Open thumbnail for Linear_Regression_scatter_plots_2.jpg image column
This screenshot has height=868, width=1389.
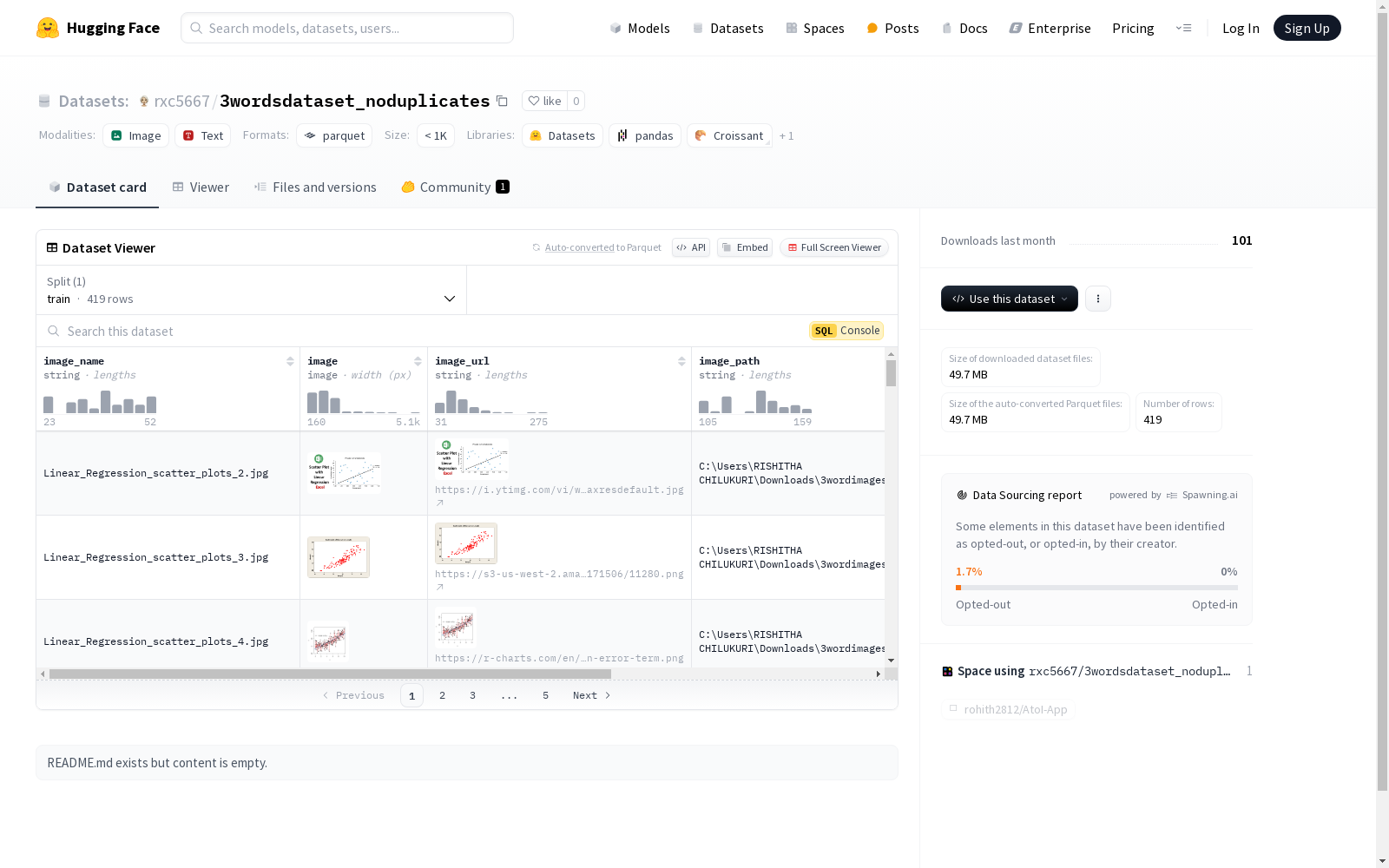tap(344, 473)
